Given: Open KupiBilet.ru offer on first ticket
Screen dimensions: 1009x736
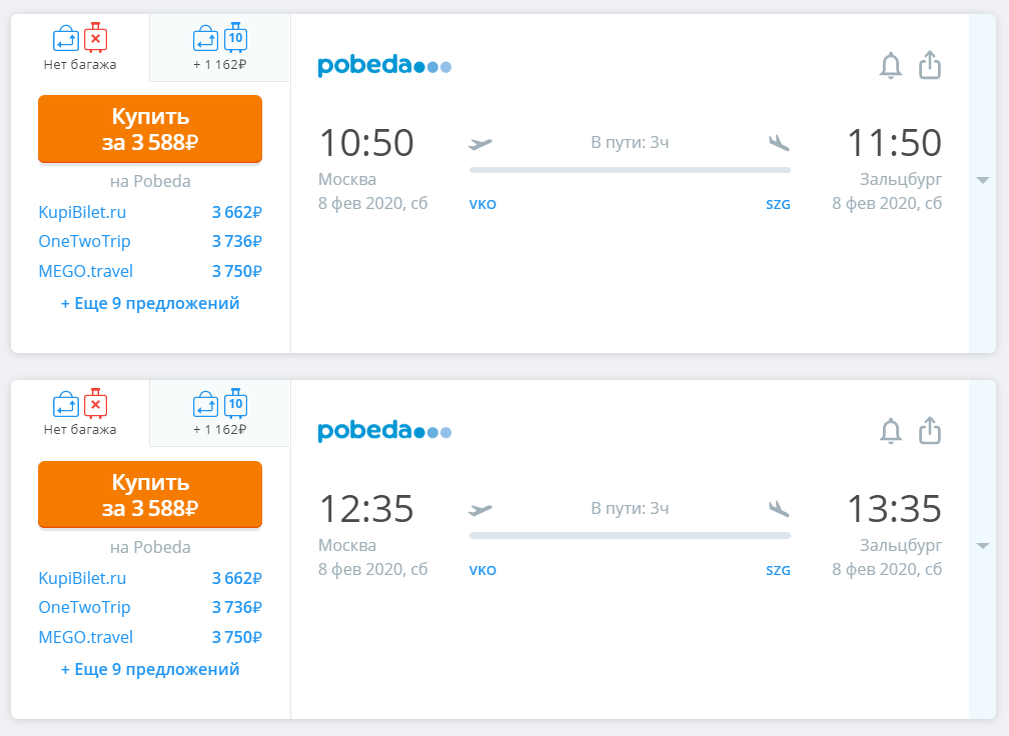Looking at the screenshot, I should point(150,212).
